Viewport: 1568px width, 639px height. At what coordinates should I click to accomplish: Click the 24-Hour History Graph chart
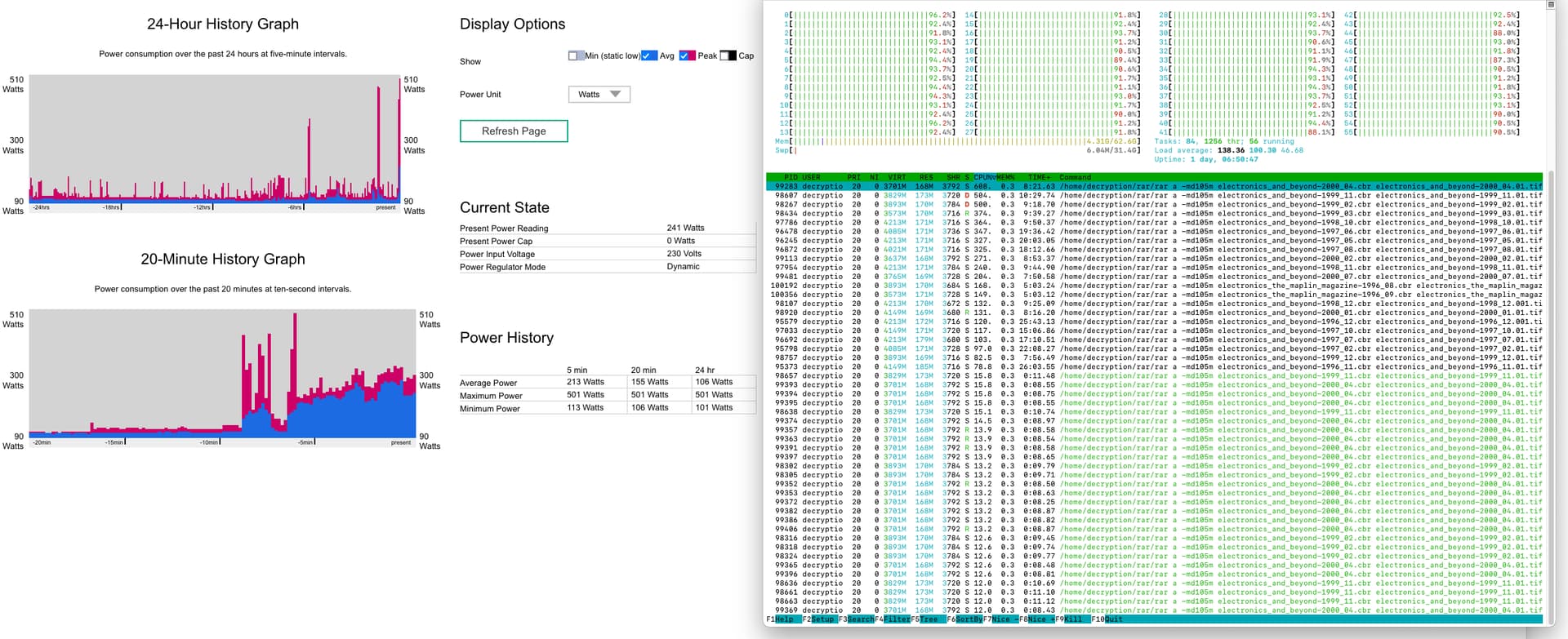[x=214, y=139]
